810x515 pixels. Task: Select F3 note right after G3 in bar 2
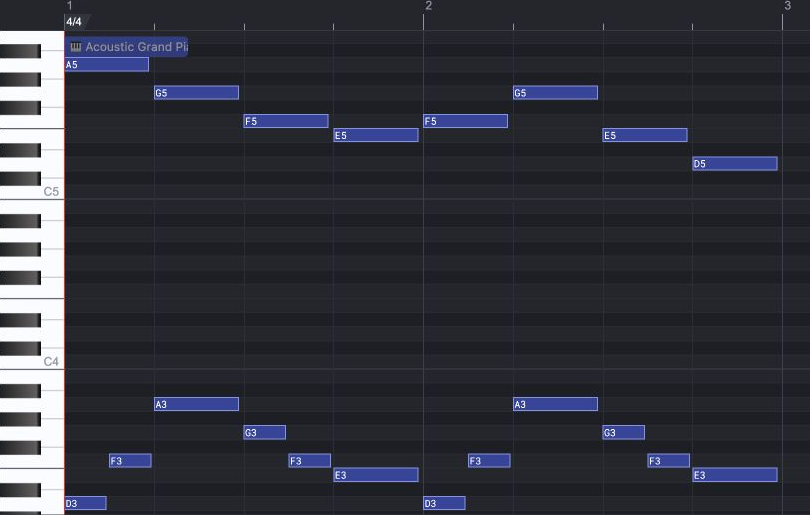pos(668,461)
